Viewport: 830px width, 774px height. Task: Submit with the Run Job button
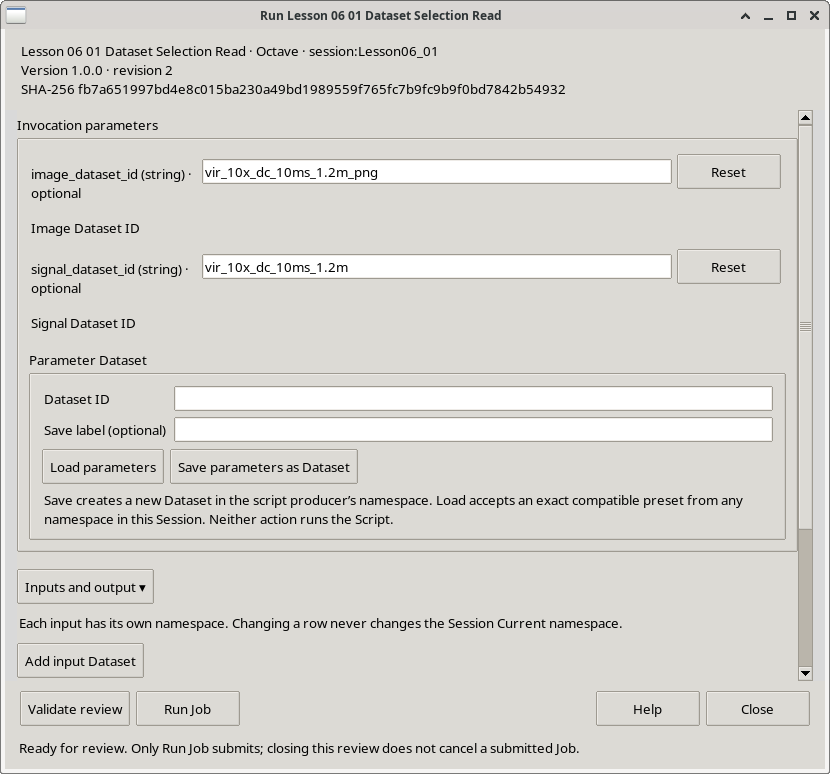[187, 709]
